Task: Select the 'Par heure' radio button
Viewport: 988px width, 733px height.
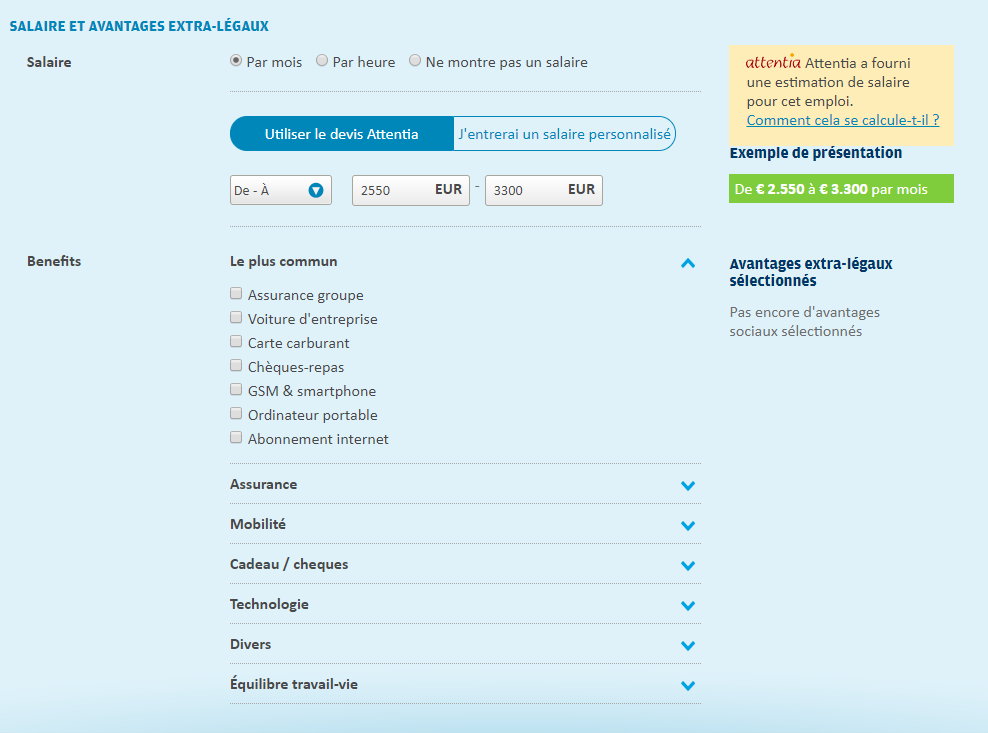Action: [x=322, y=61]
